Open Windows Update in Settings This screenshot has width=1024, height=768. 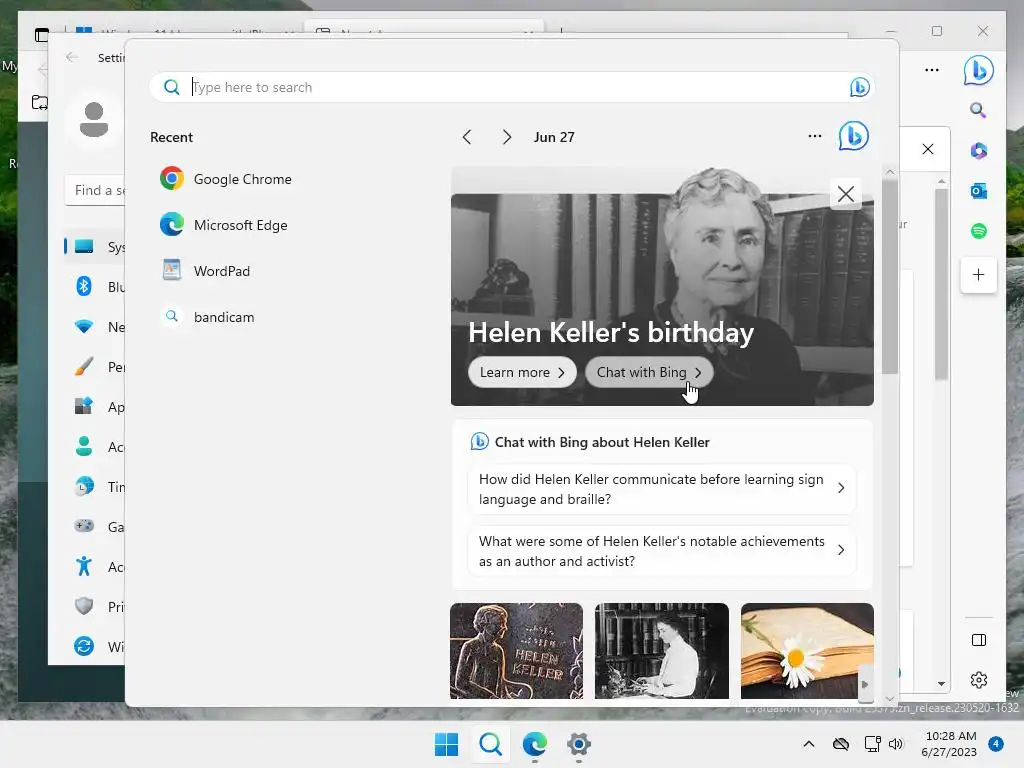pyautogui.click(x=98, y=647)
